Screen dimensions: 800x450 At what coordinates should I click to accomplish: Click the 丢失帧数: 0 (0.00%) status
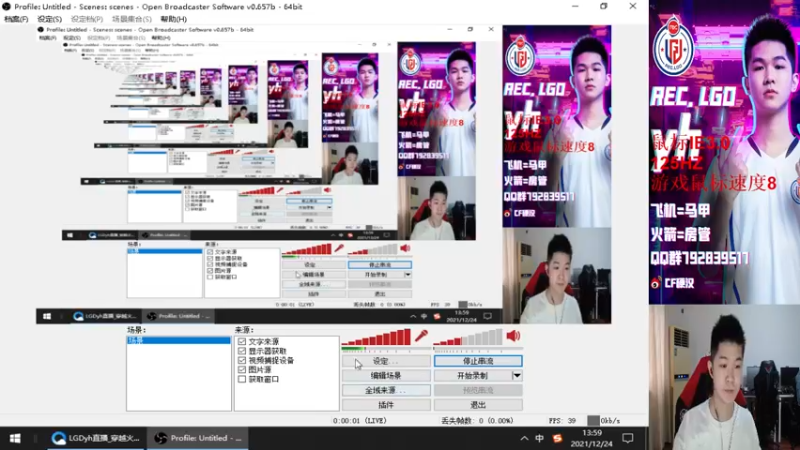pos(477,421)
